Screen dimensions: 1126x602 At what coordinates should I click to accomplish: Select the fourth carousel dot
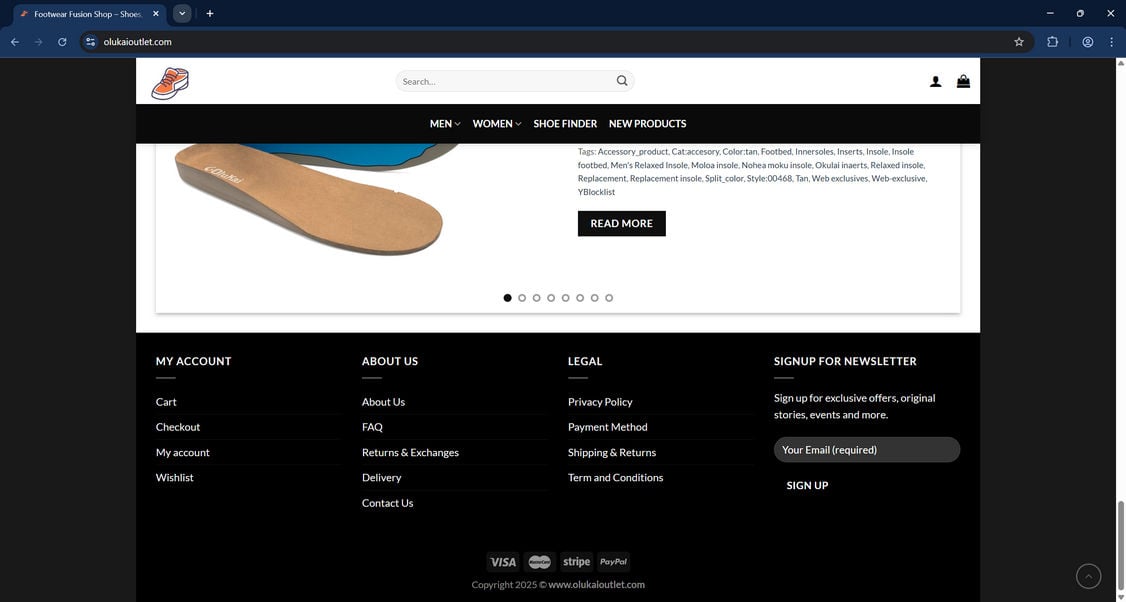551,297
